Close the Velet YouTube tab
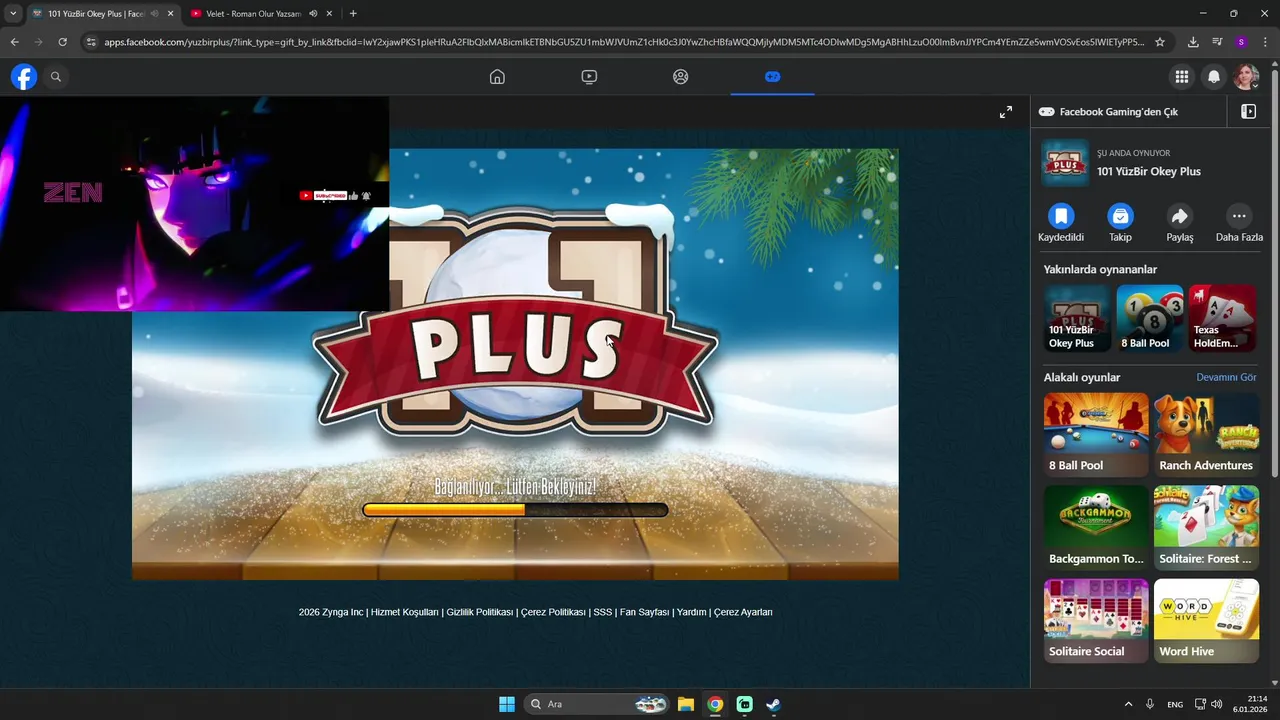The height and width of the screenshot is (720, 1280). [x=330, y=14]
